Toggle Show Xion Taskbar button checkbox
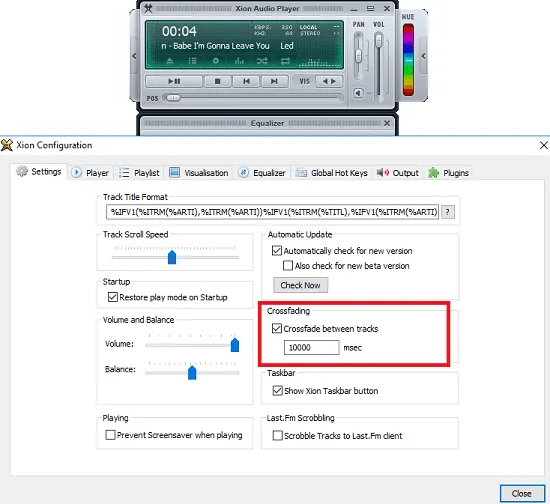 click(277, 391)
